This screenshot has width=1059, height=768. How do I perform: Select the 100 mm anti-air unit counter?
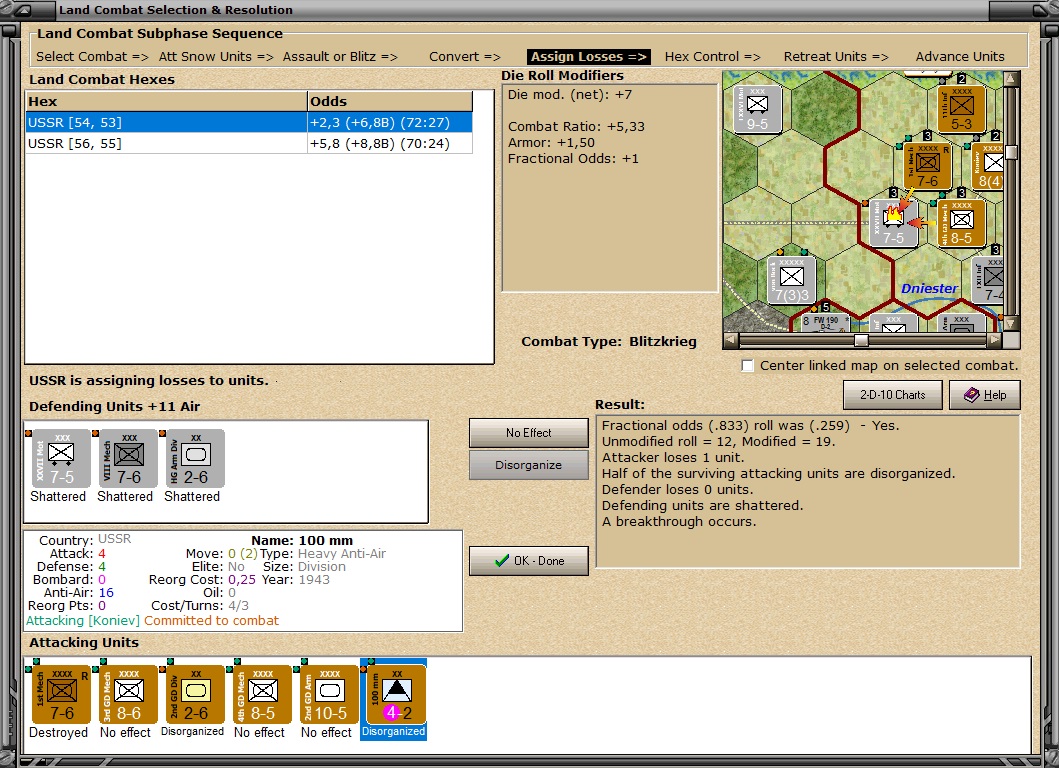click(x=393, y=695)
